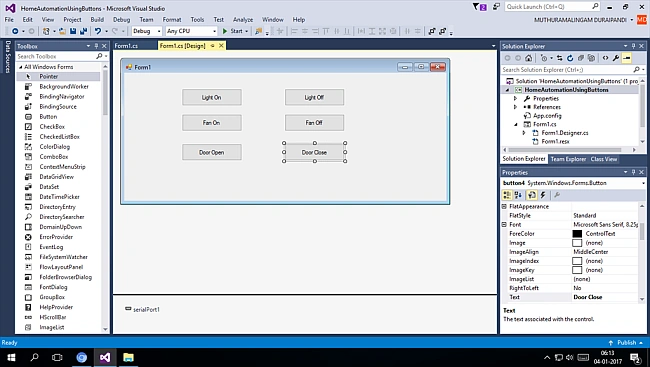Click the Refresh icon in Solution Explorer
The width and height of the screenshot is (650, 367).
click(570, 58)
